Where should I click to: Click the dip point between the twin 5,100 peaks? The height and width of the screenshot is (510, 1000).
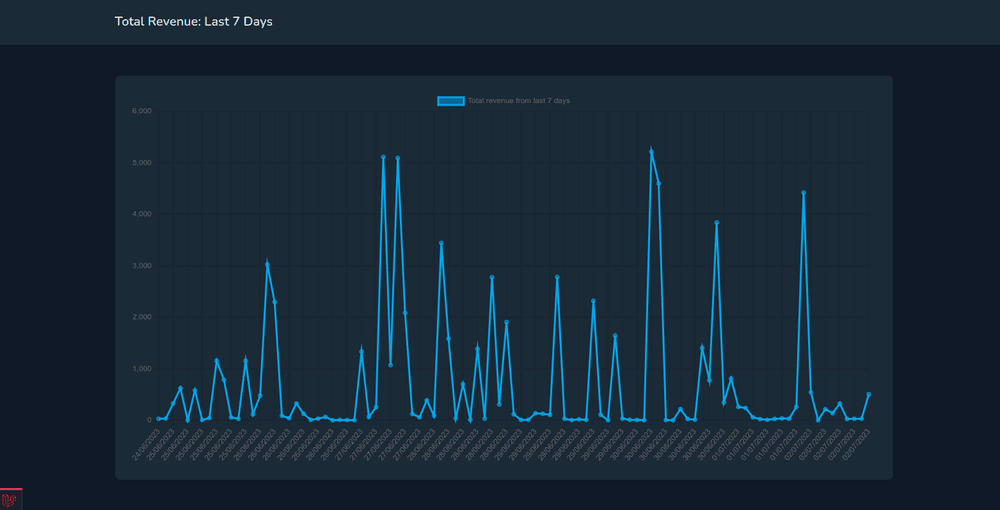coord(390,365)
